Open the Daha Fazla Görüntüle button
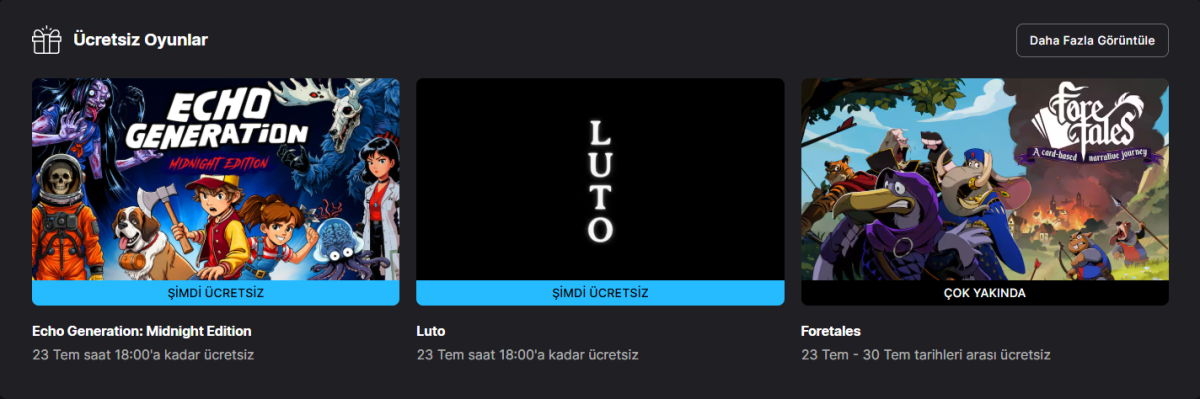The image size is (1200, 399). coord(1092,41)
